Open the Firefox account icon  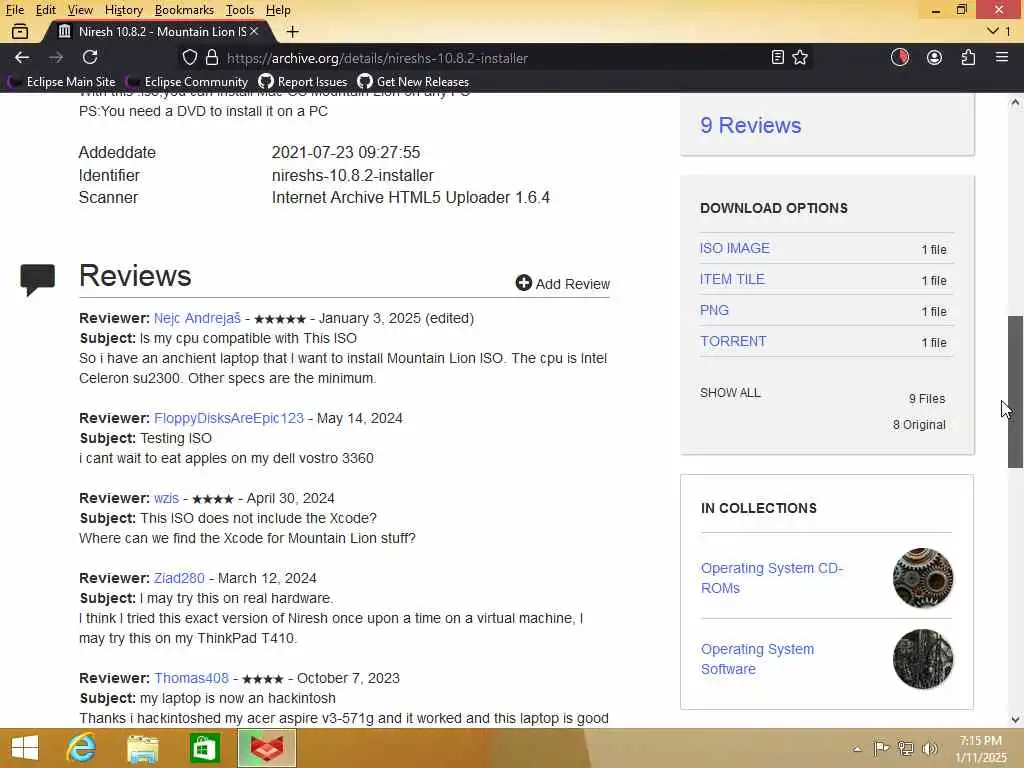[x=935, y=57]
